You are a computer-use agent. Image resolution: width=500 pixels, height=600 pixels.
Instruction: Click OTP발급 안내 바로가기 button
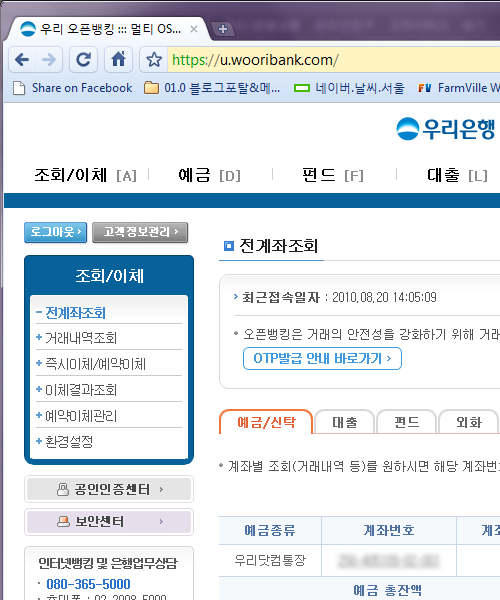(x=322, y=359)
